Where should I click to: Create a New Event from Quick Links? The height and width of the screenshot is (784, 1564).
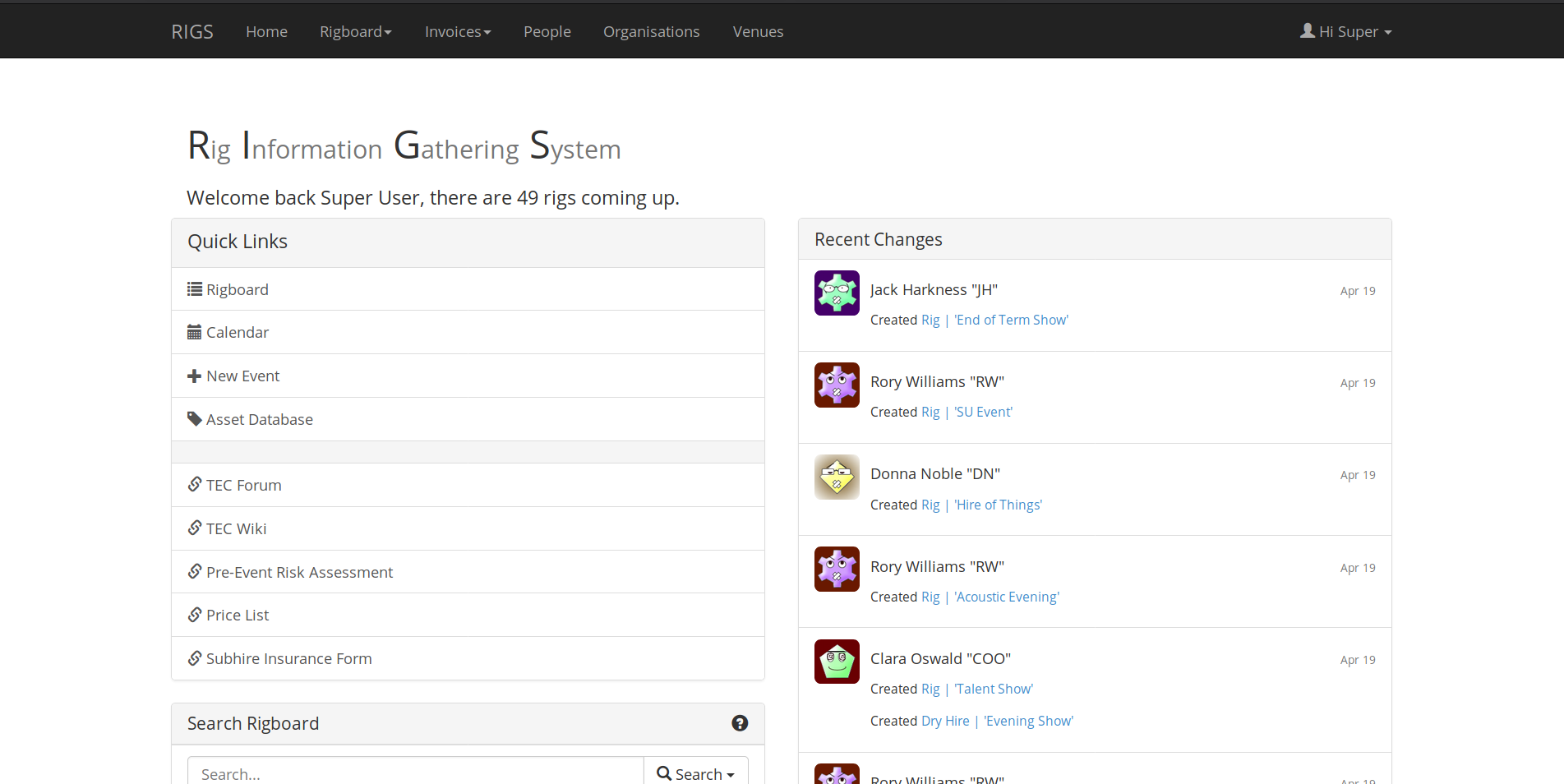point(242,376)
